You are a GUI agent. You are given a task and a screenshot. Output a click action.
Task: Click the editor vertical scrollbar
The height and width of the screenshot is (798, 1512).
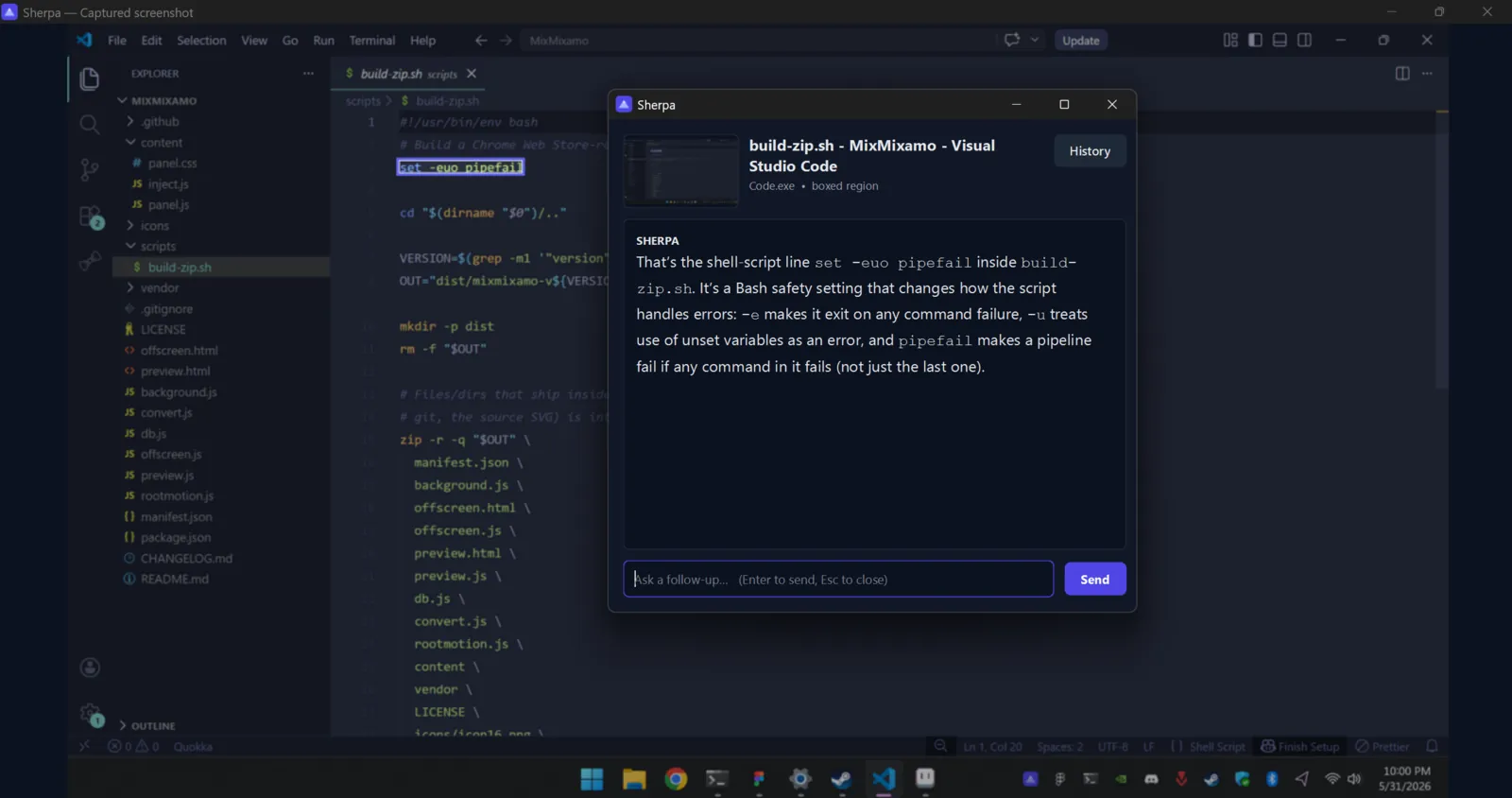tap(1441, 250)
